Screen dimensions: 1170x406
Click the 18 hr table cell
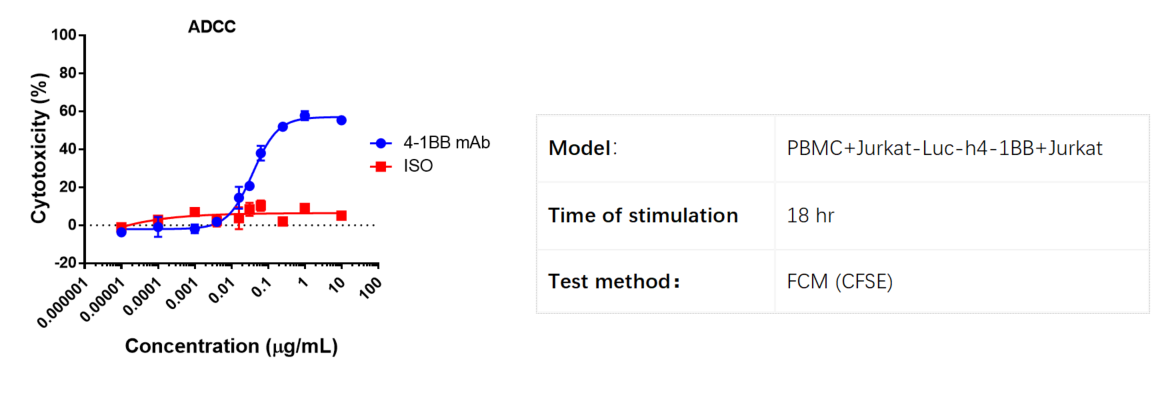[962, 216]
